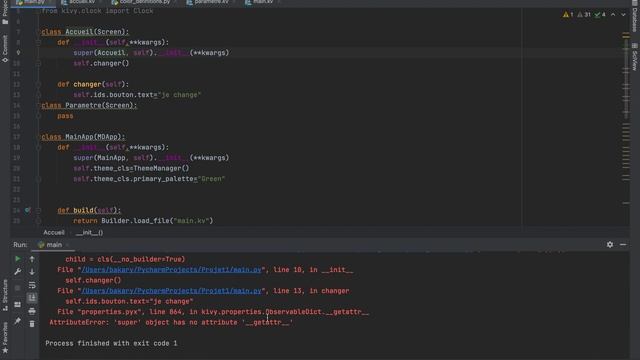Open the Favorites tool window
Screen dimensions: 640x360
5,338
